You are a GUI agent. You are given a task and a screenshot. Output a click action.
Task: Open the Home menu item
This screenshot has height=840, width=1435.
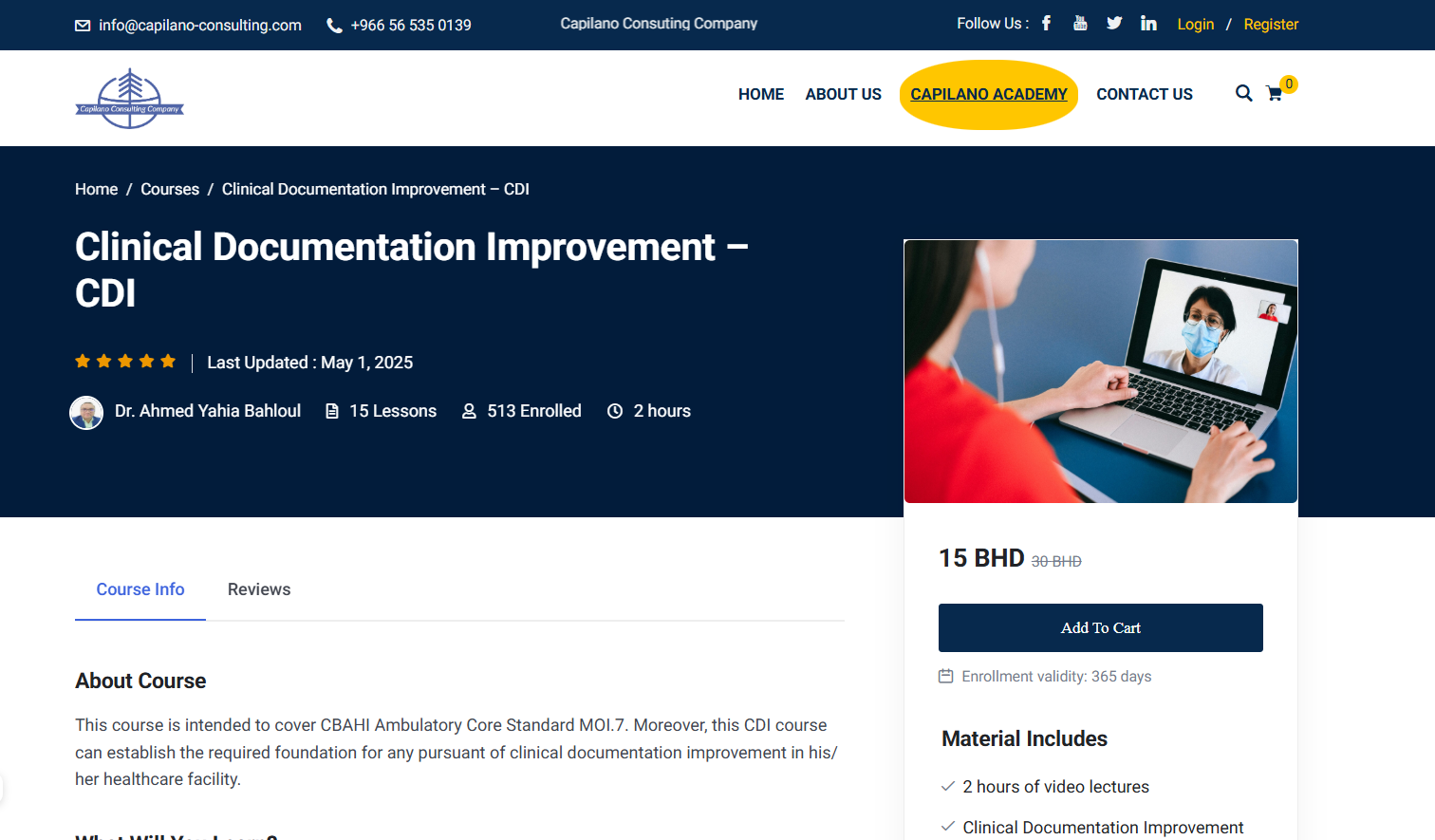(x=761, y=94)
